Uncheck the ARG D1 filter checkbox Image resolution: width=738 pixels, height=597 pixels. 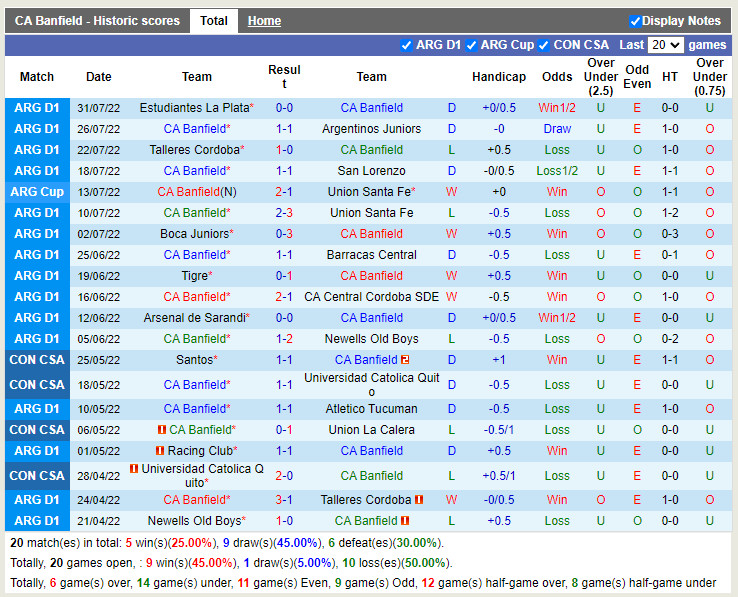406,45
